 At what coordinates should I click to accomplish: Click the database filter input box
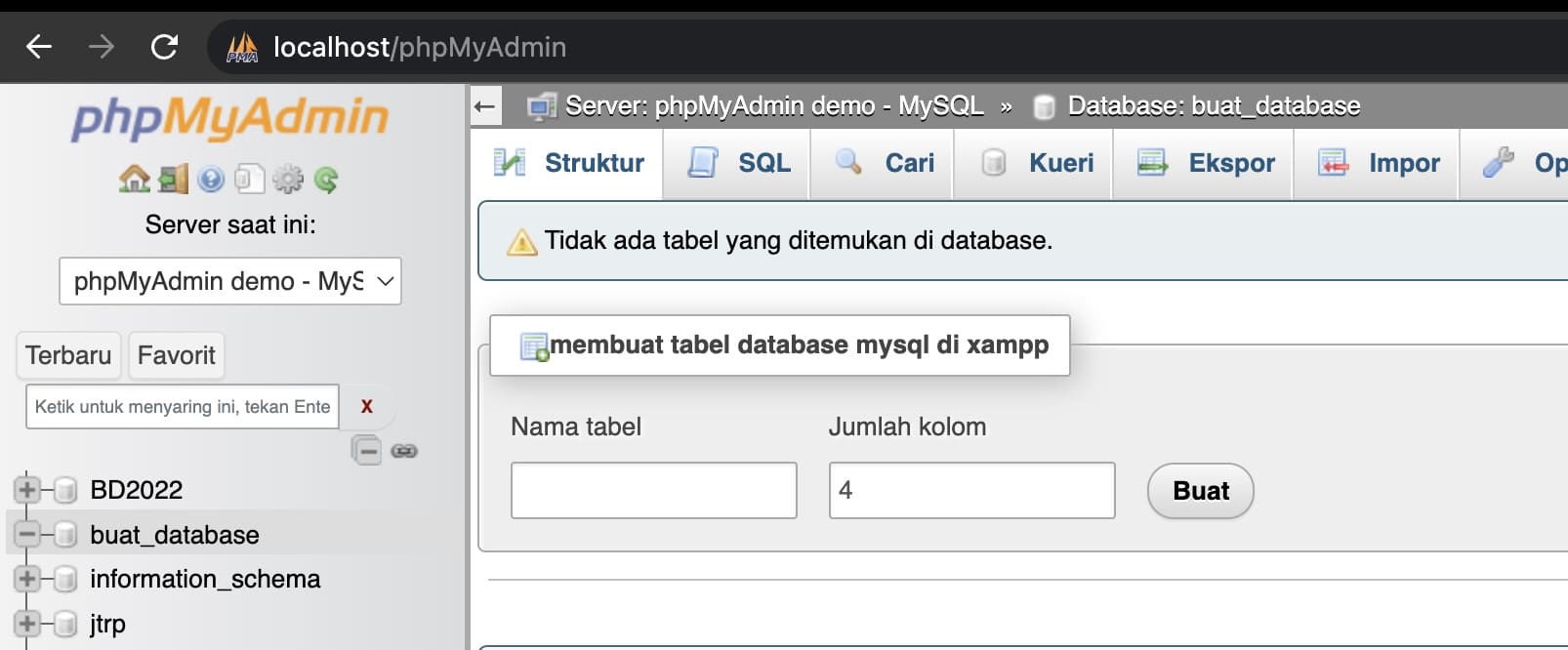183,406
